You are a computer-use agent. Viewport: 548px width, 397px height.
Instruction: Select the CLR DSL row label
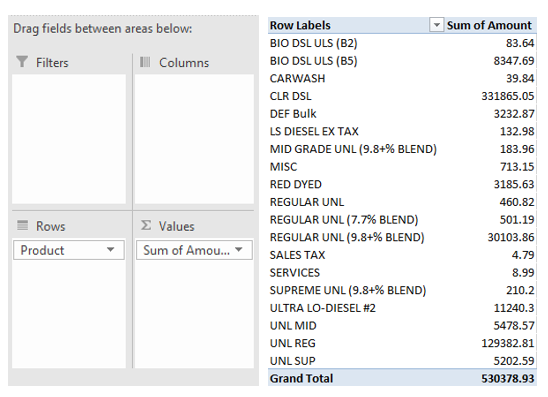(290, 96)
